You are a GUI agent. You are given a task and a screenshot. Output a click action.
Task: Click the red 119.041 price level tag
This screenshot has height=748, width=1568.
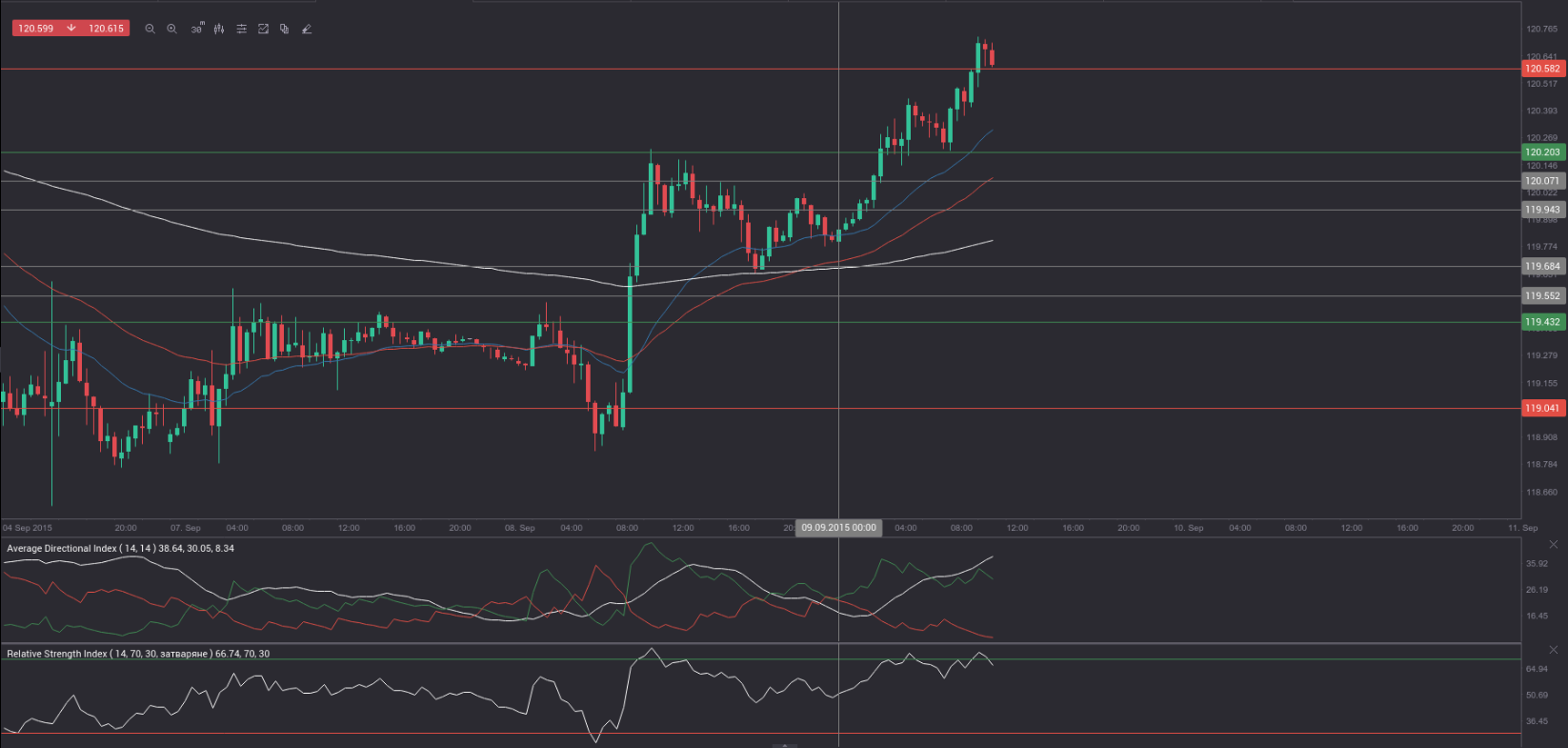tap(1542, 408)
